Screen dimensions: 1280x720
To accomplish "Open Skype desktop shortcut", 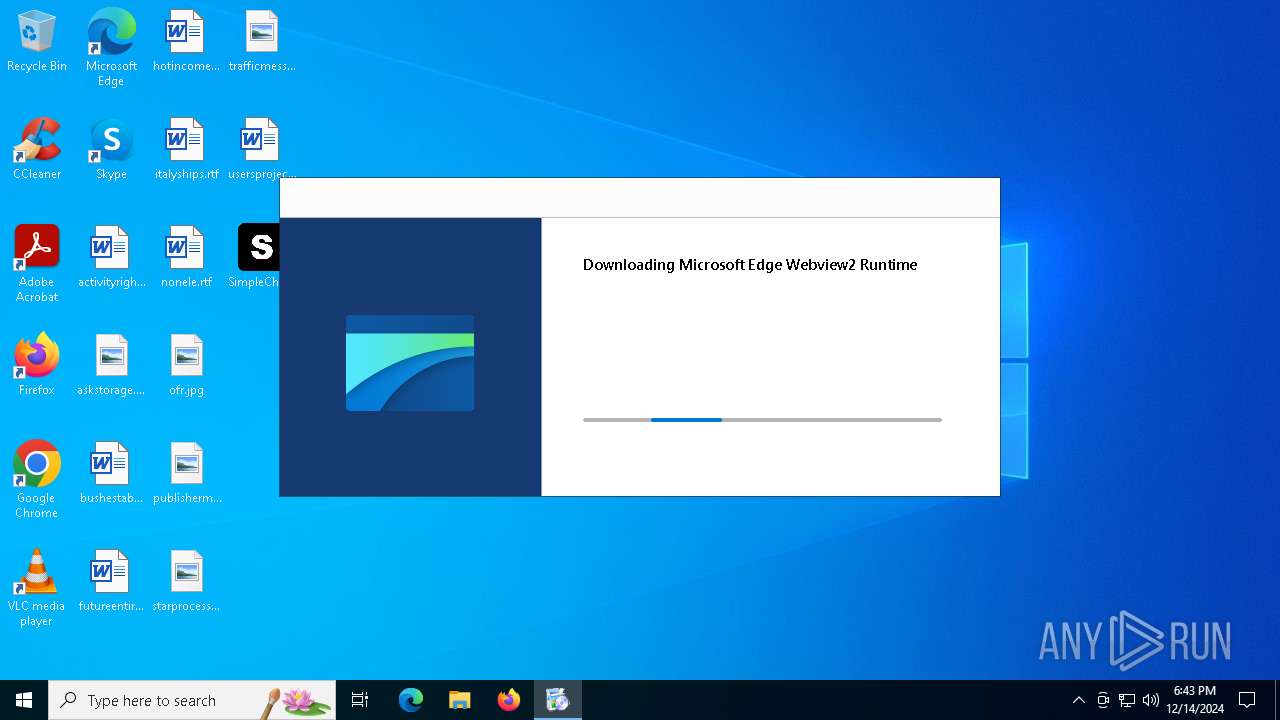I will 111,150.
